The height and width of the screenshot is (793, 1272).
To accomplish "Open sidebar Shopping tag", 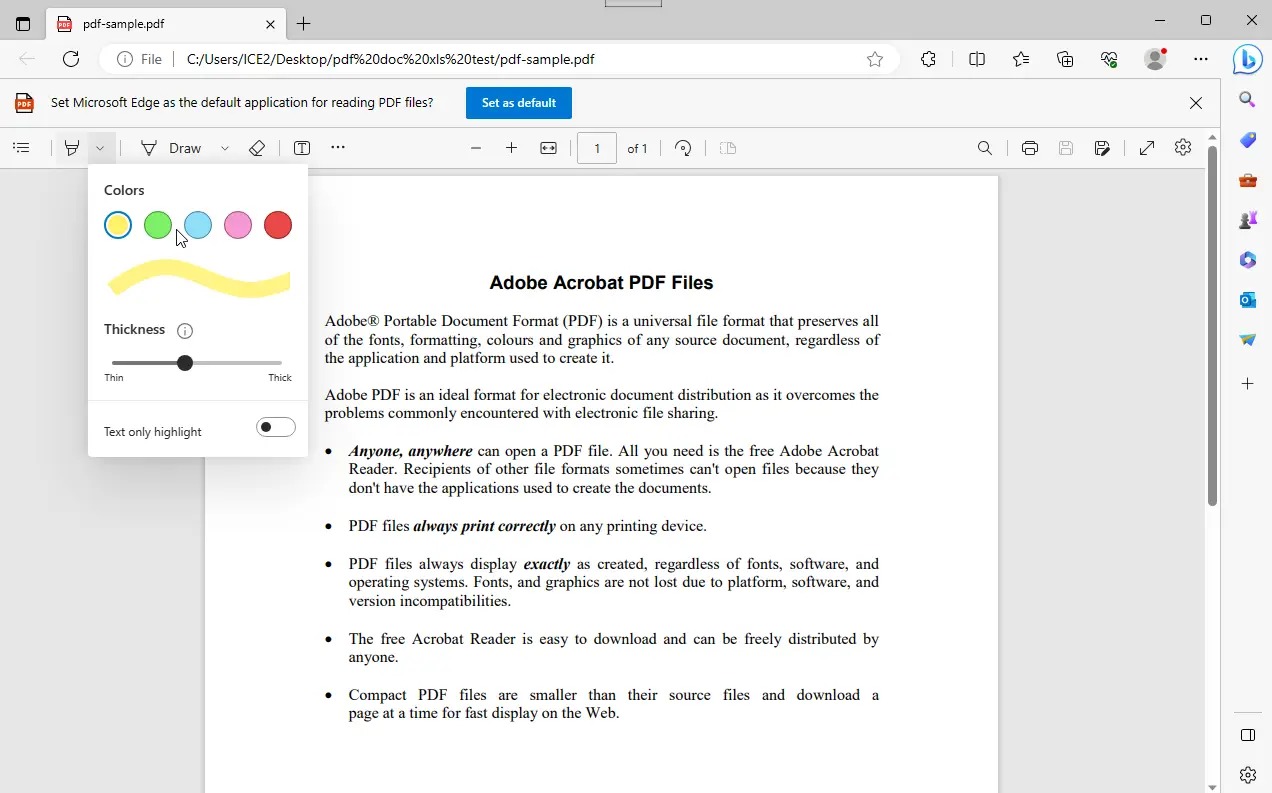I will 1248,140.
